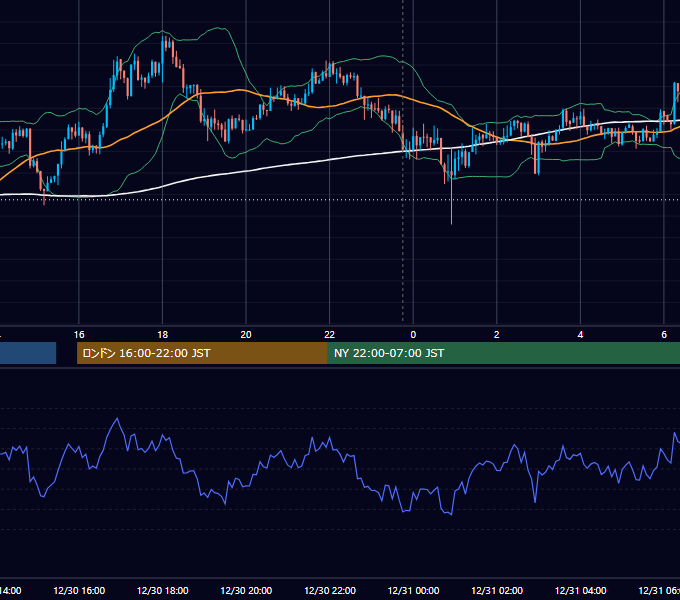Click the highest candle at 18:00
Image resolution: width=680 pixels, height=600 pixels.
coord(163,57)
